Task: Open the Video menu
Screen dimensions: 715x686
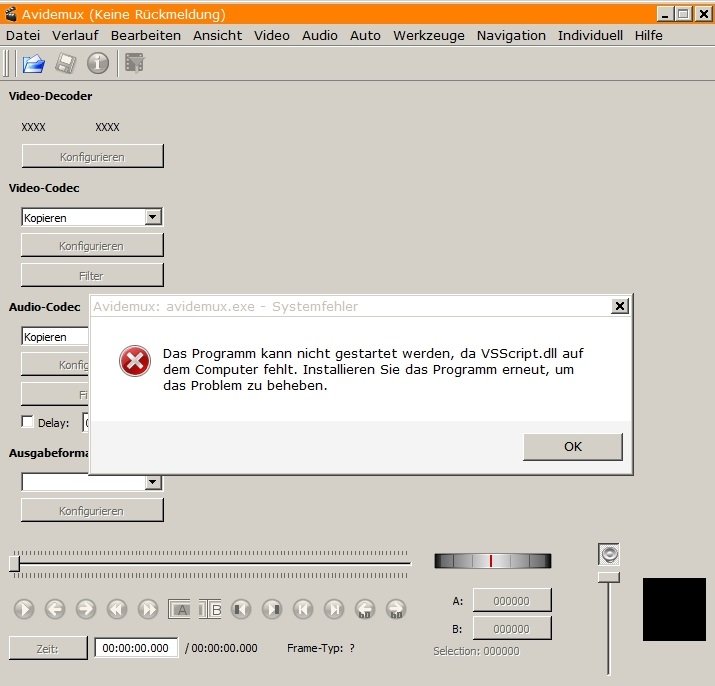Action: [272, 36]
